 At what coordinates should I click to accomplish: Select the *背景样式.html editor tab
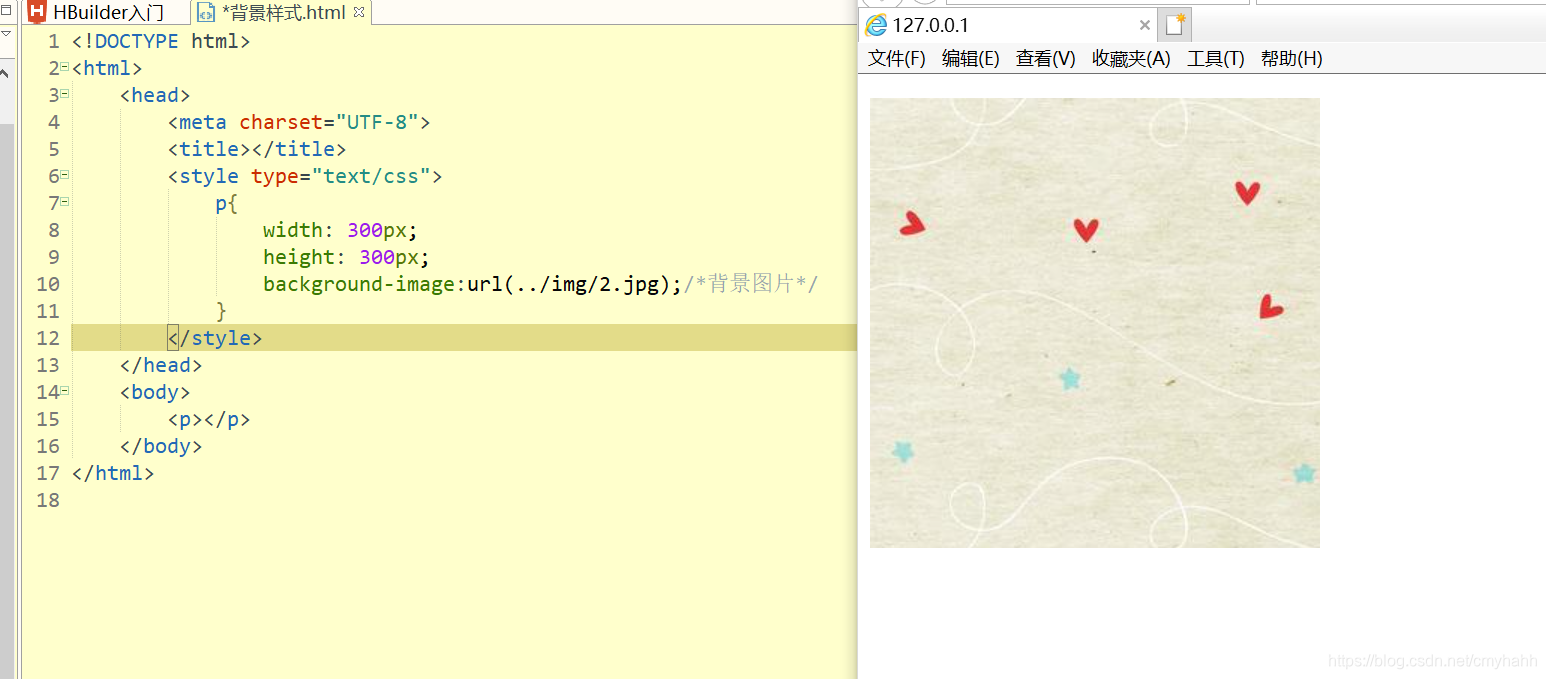pos(283,13)
